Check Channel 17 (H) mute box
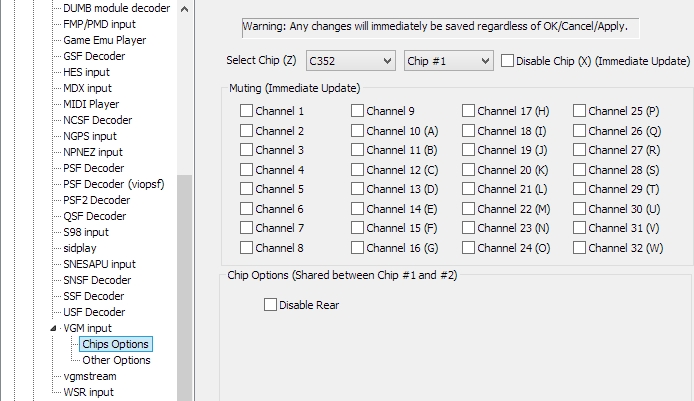The height and width of the screenshot is (401, 694). click(x=469, y=111)
